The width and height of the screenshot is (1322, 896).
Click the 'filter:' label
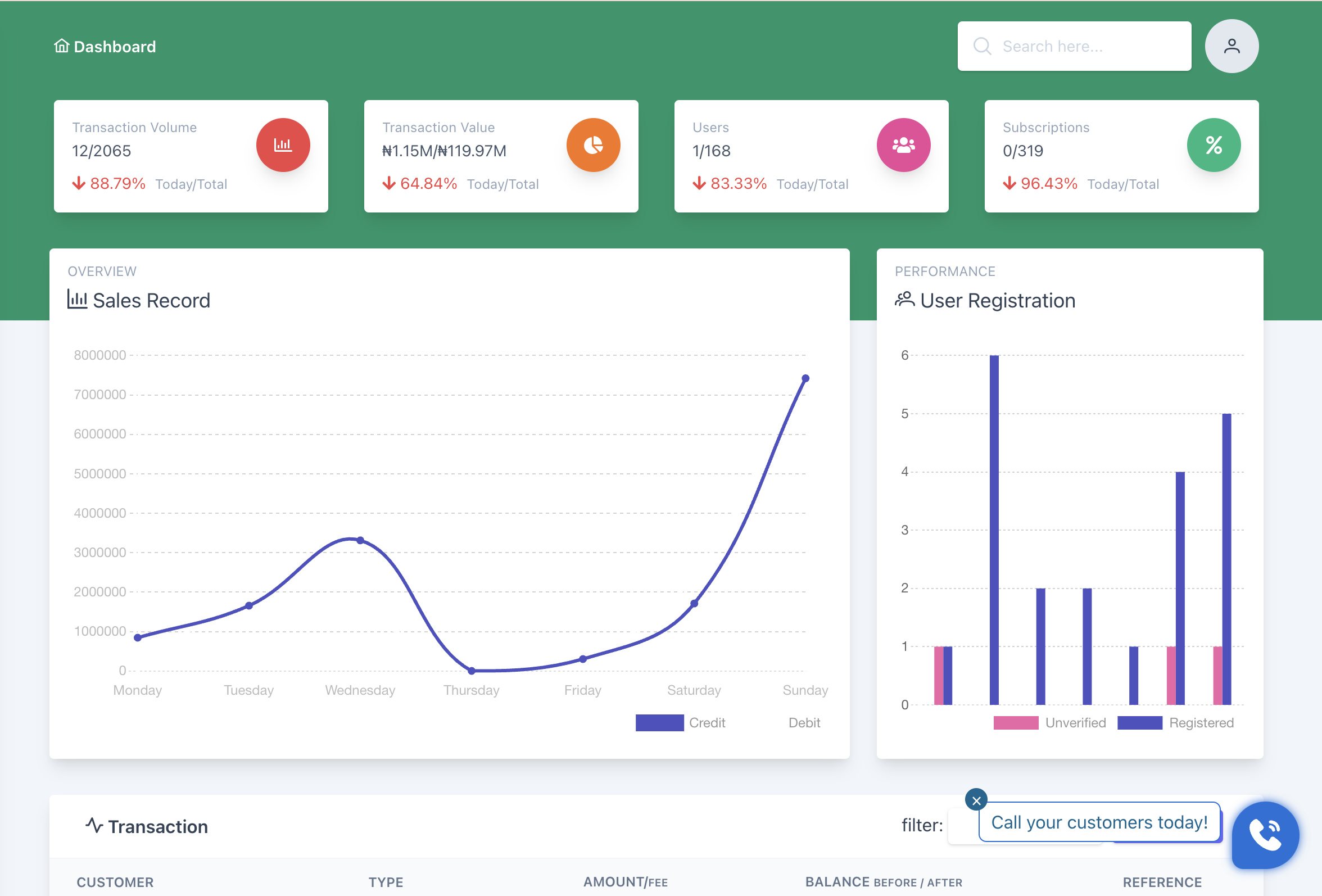tap(922, 825)
